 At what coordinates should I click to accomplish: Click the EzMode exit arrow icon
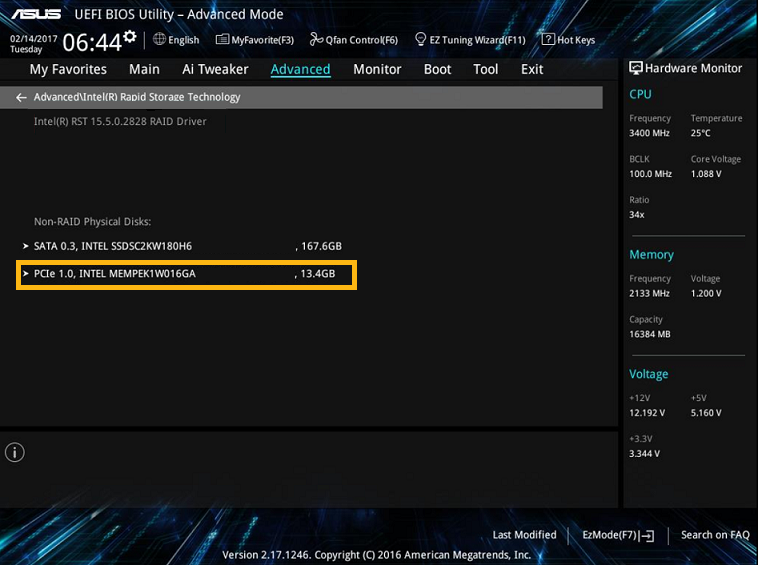[647, 536]
